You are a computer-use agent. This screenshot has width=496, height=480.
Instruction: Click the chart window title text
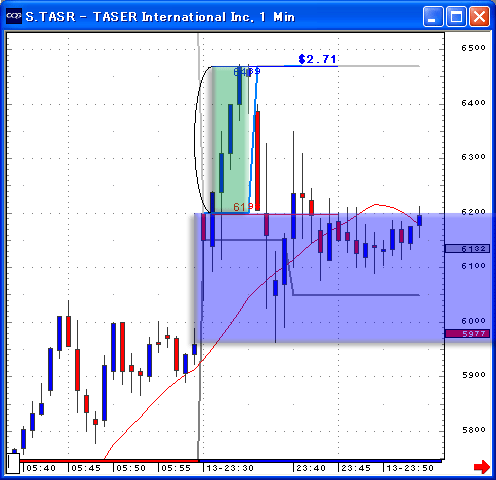tap(160, 17)
